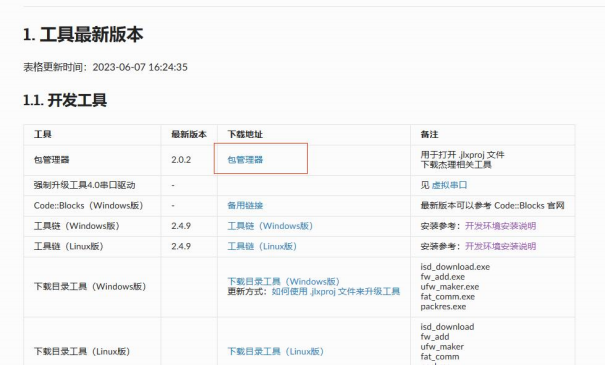
Task: Click the isd_download.exe entry
Action: 455,267
